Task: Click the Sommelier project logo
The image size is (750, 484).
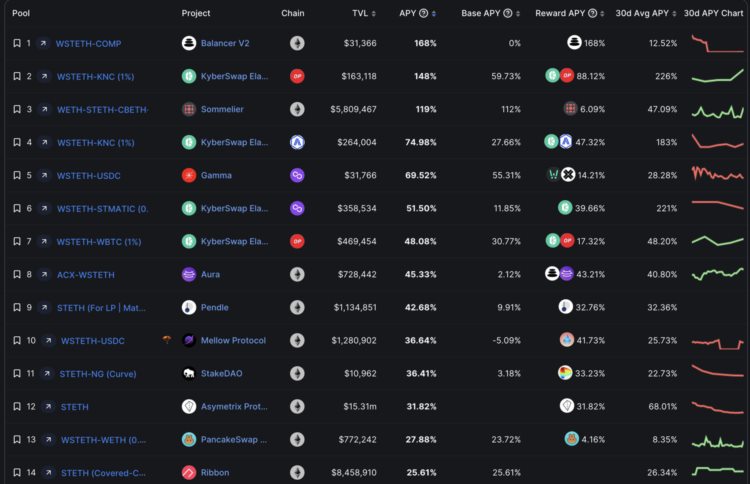Action: [188, 109]
